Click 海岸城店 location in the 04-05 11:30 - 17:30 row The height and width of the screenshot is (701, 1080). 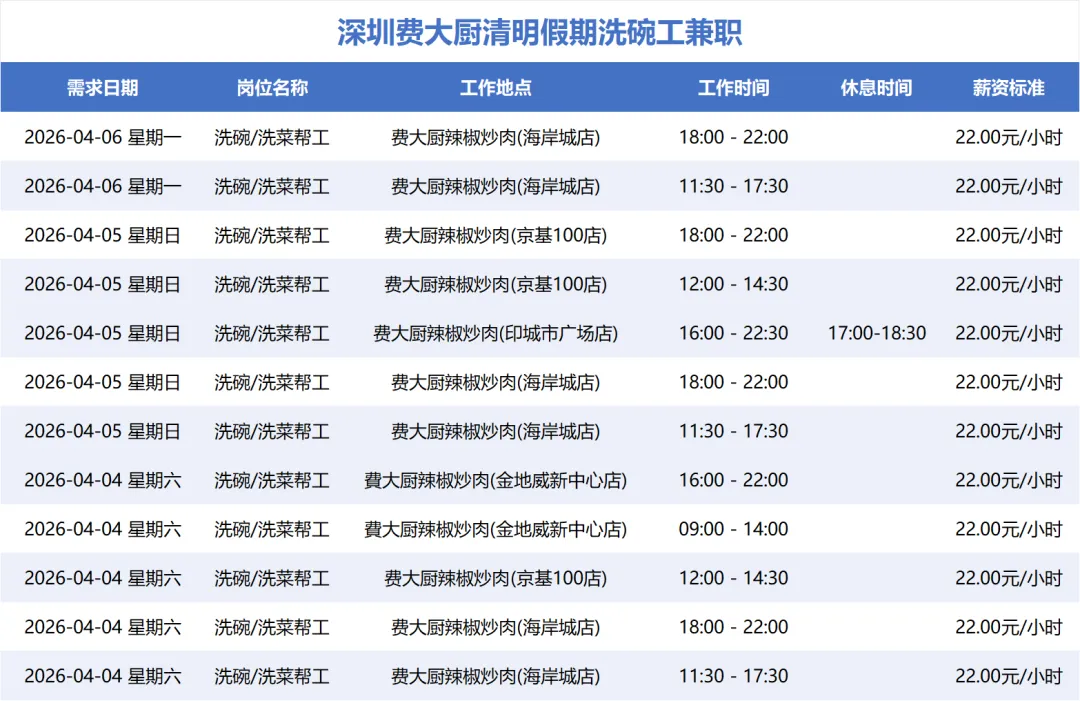pyautogui.click(x=496, y=431)
